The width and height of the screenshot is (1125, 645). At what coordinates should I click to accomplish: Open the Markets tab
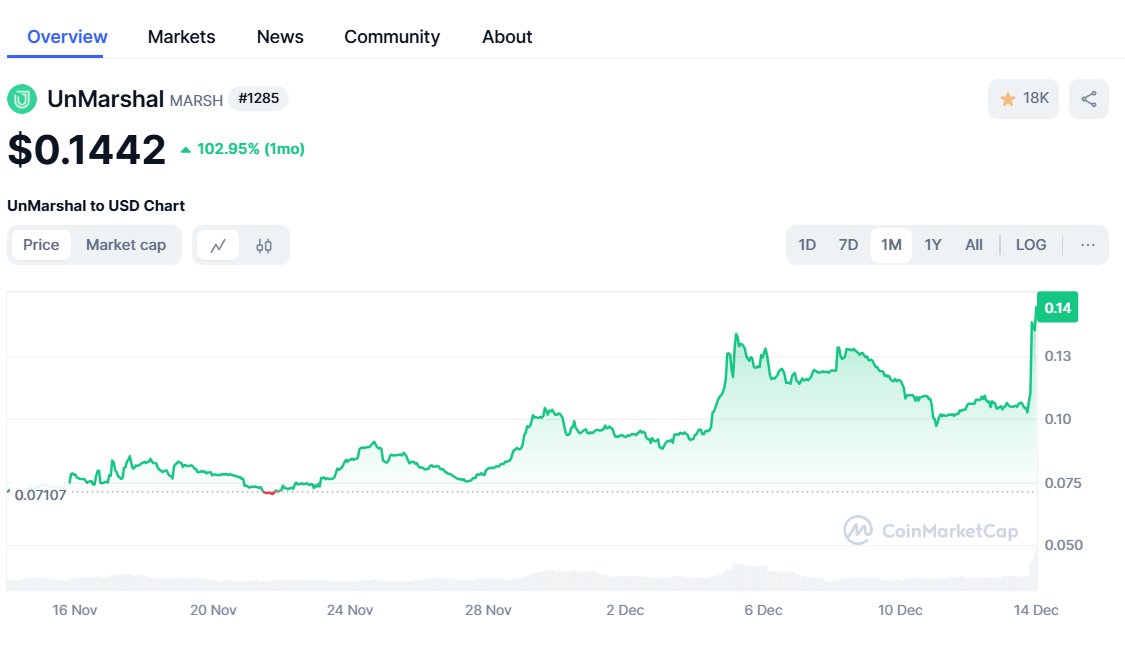point(181,36)
